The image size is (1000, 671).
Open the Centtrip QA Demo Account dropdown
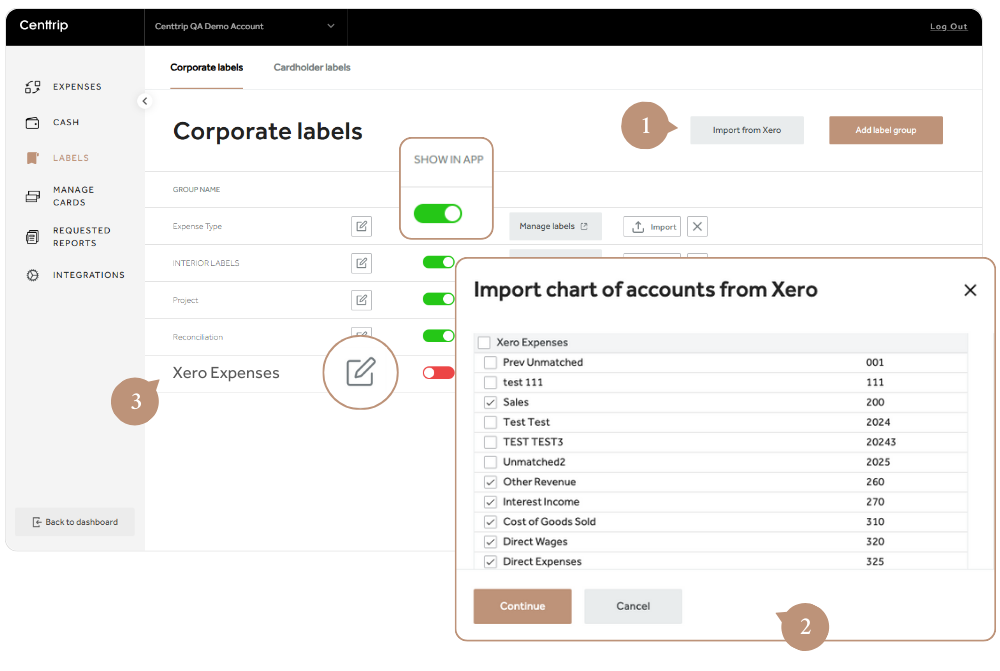(245, 26)
